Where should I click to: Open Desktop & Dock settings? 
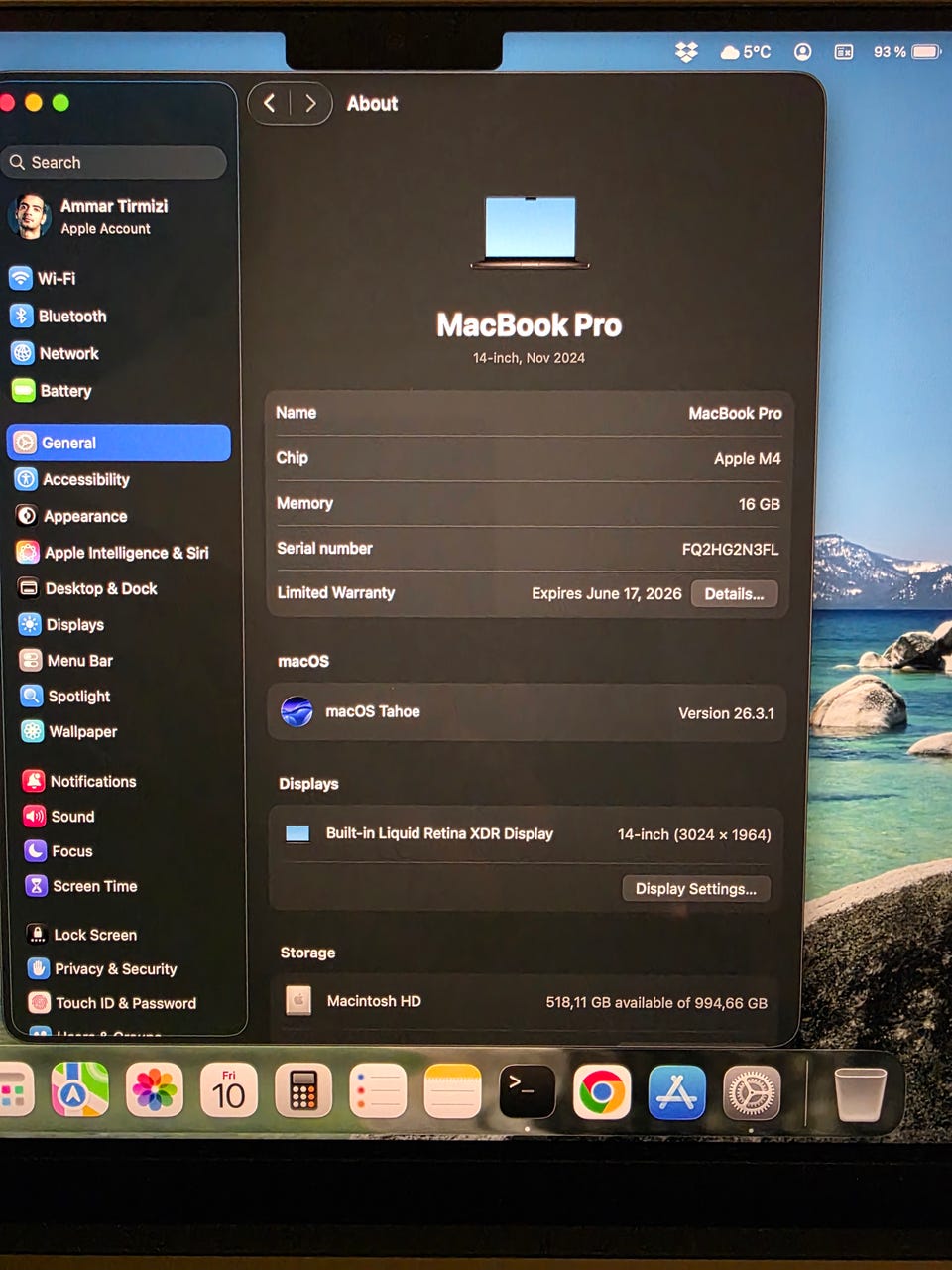(x=88, y=588)
